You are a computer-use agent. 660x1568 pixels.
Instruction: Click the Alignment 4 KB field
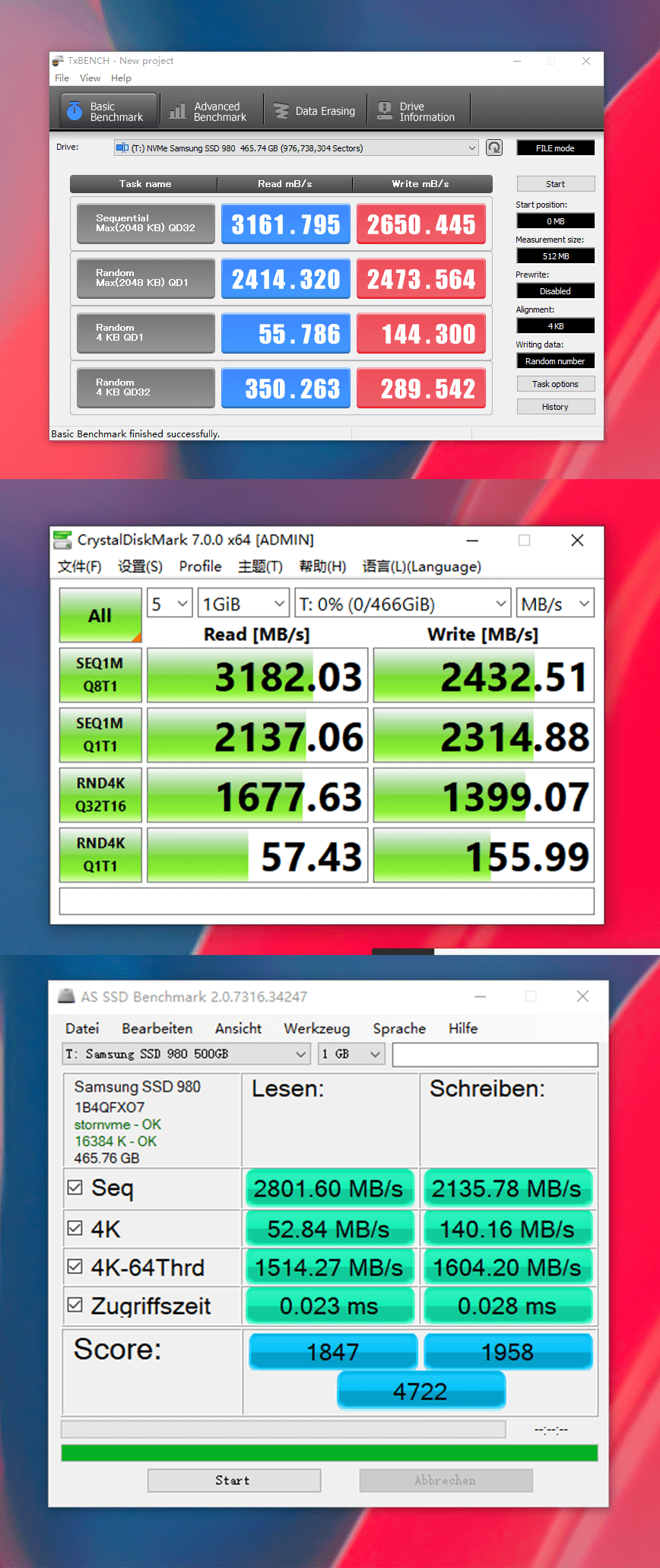coord(555,325)
